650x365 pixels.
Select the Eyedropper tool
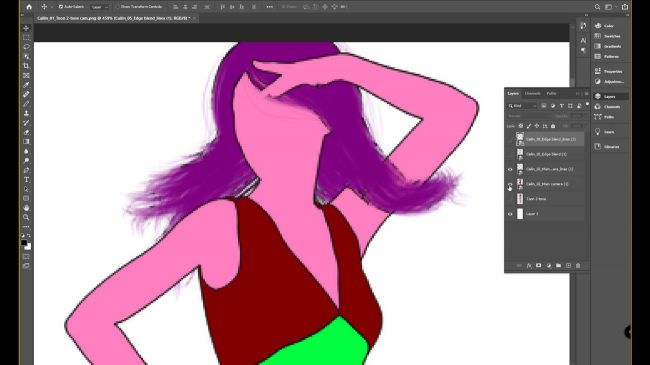coord(26,85)
